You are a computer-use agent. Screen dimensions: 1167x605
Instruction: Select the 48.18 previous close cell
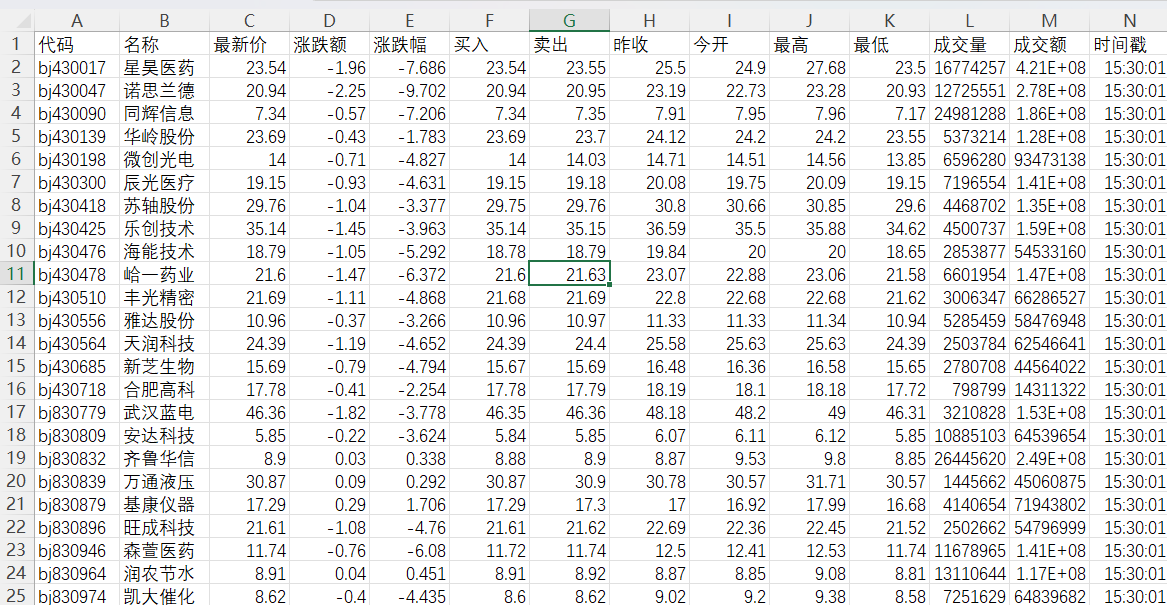click(x=650, y=412)
